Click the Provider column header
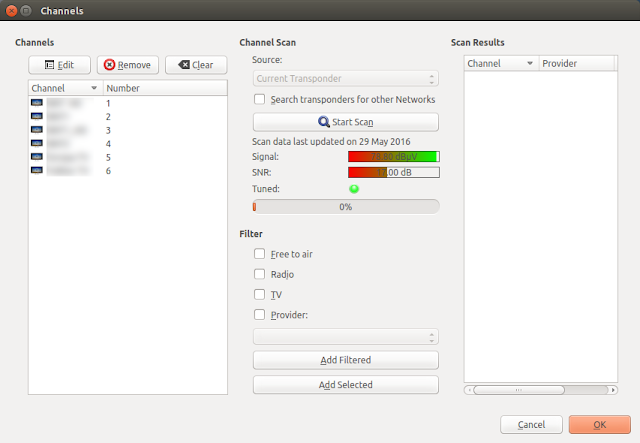 (577, 64)
